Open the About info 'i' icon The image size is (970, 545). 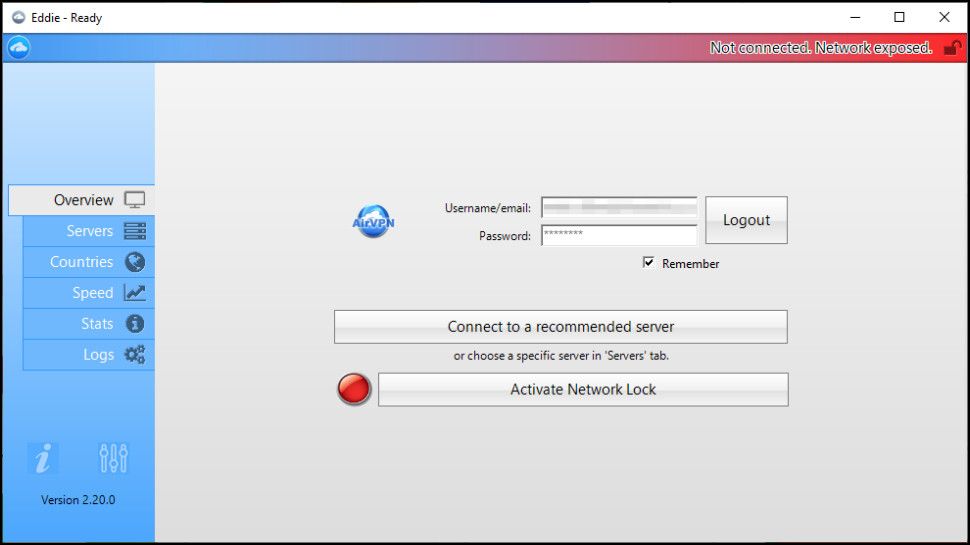pyautogui.click(x=43, y=458)
